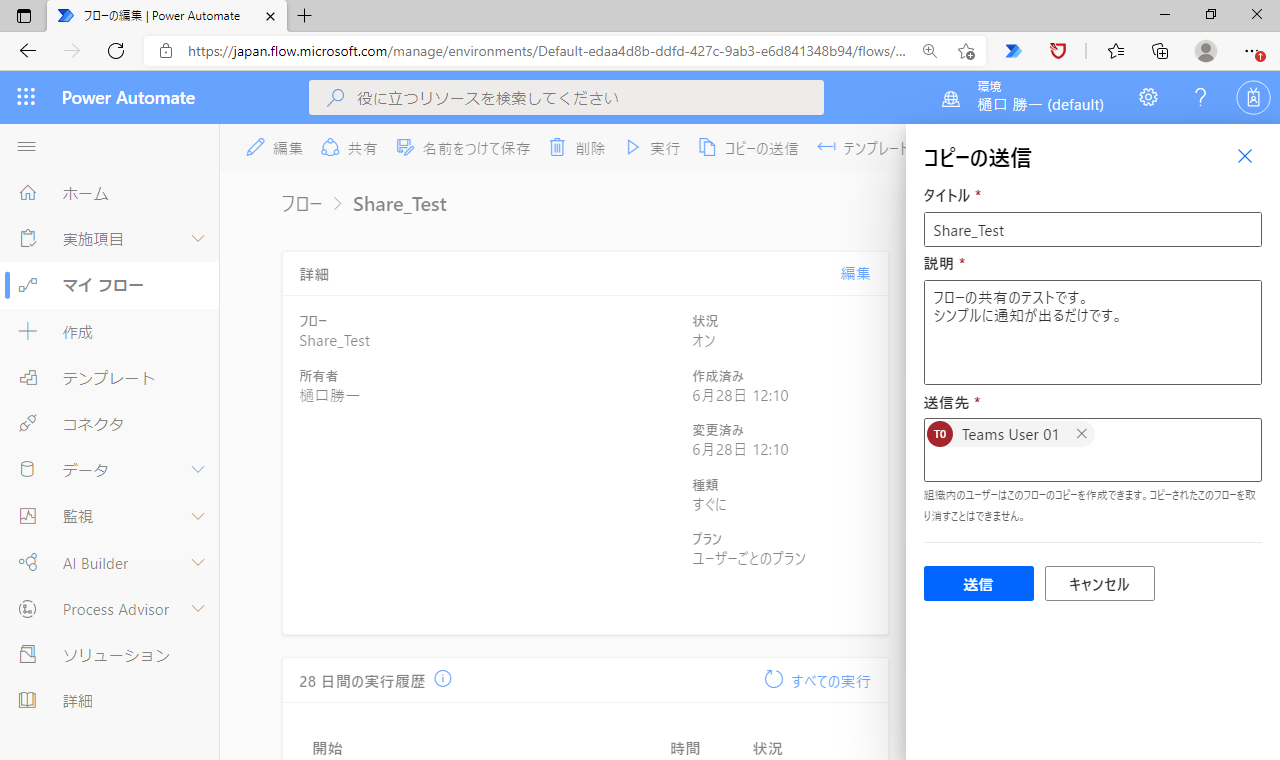Expand the 監視 section chevron

point(198,516)
